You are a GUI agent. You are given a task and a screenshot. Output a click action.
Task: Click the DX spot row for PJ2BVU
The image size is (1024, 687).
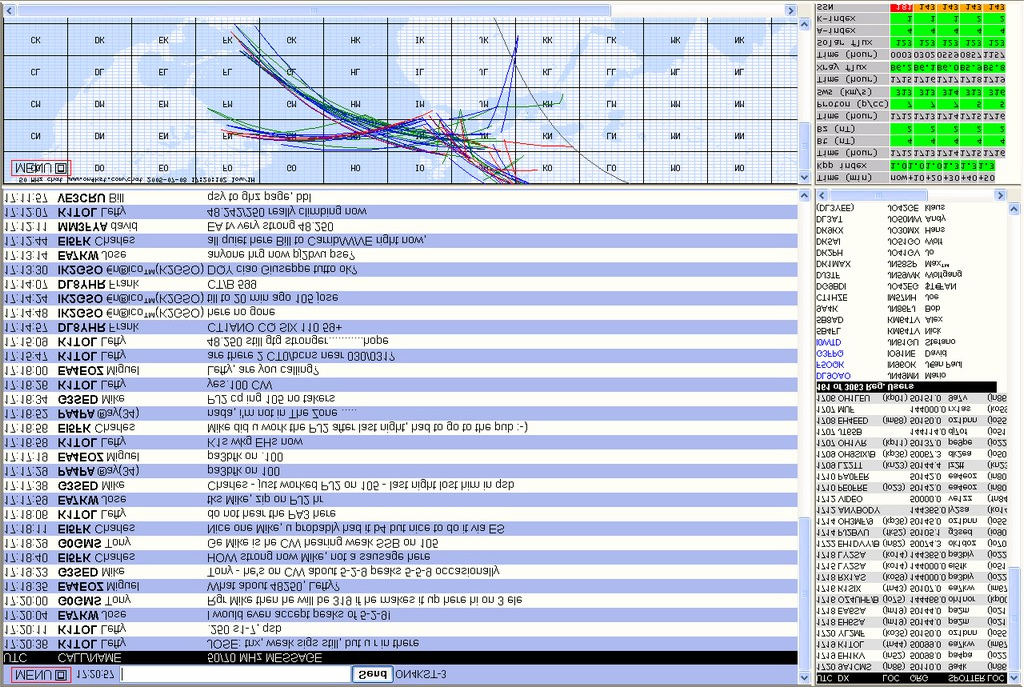(911, 533)
